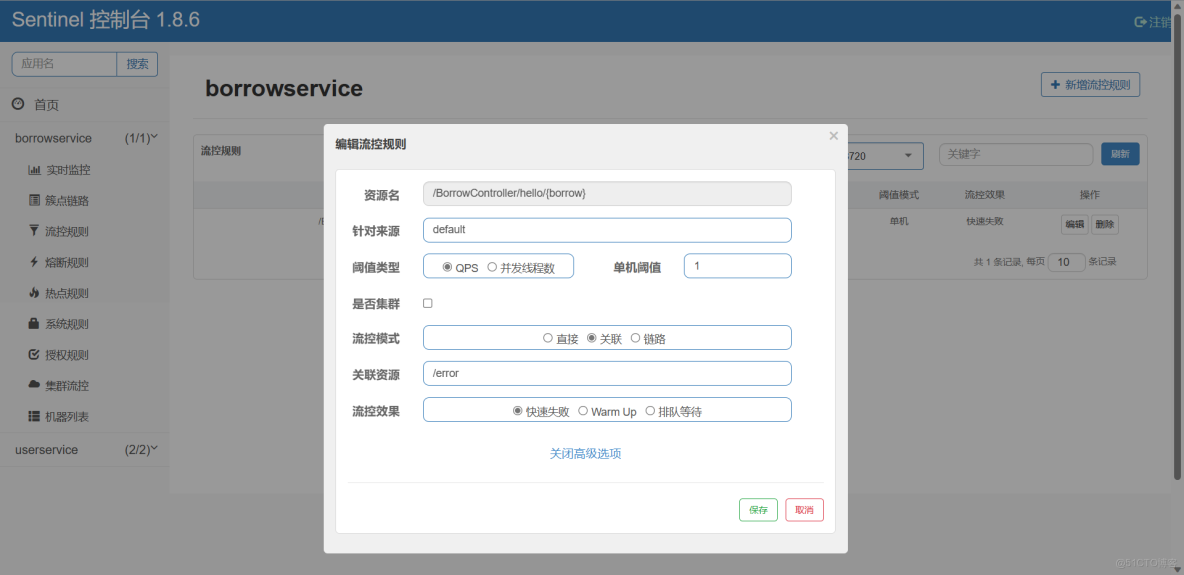Focus the 应用名 search input
Viewport: 1184px width, 575px height.
click(64, 64)
